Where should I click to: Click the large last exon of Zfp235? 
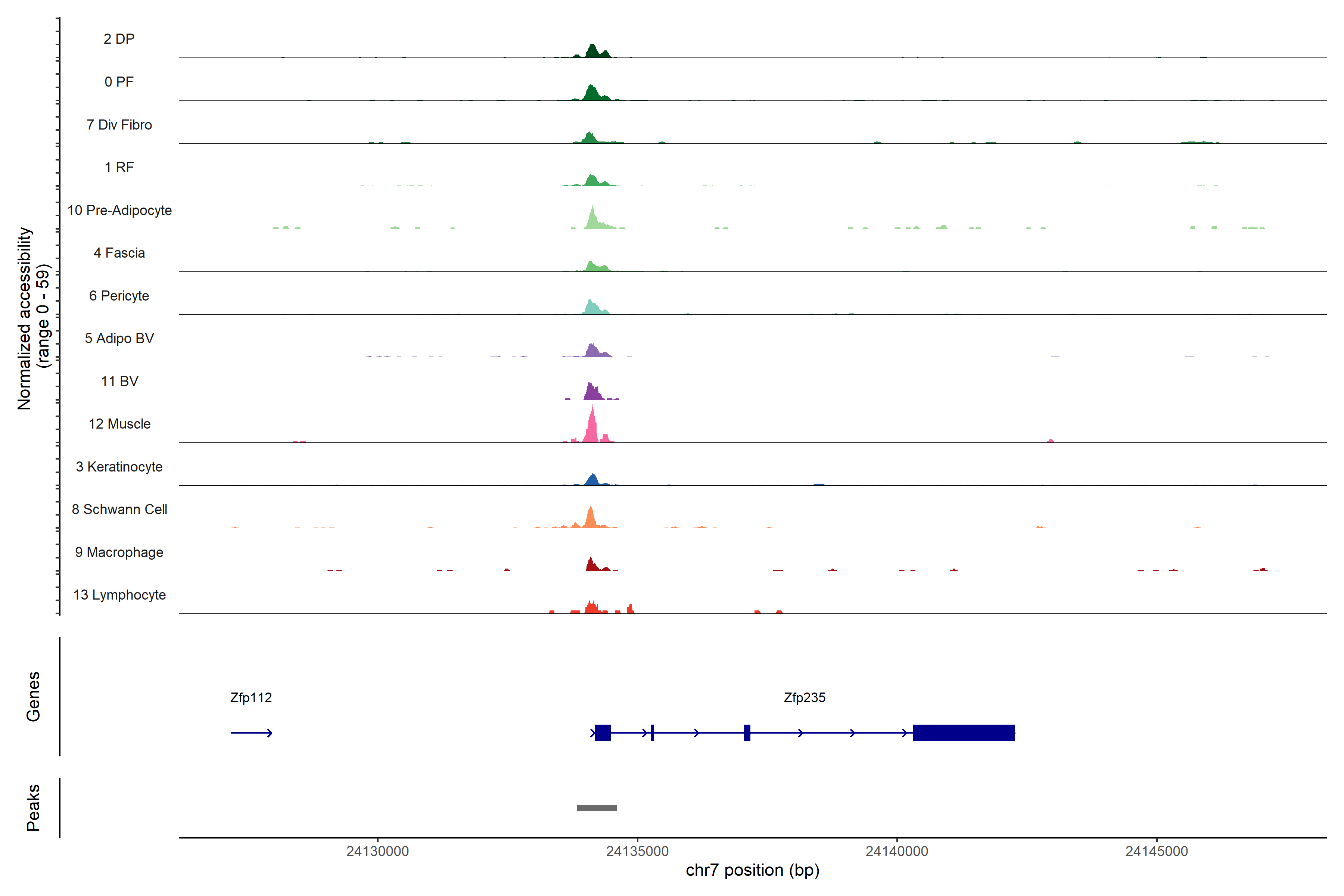tap(964, 732)
